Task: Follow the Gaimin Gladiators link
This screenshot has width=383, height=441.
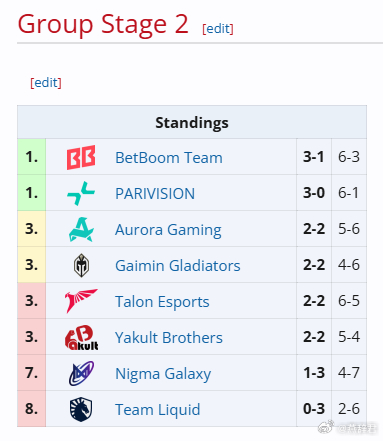Action: coord(178,266)
